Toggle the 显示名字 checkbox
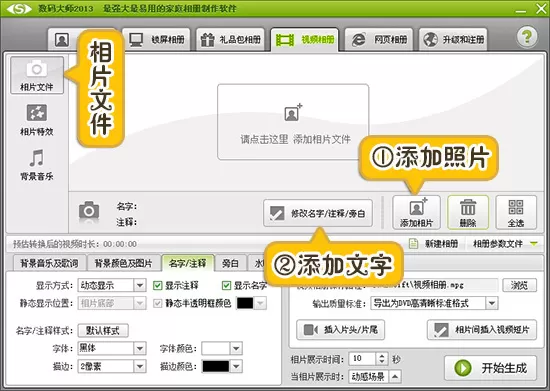 [226, 285]
